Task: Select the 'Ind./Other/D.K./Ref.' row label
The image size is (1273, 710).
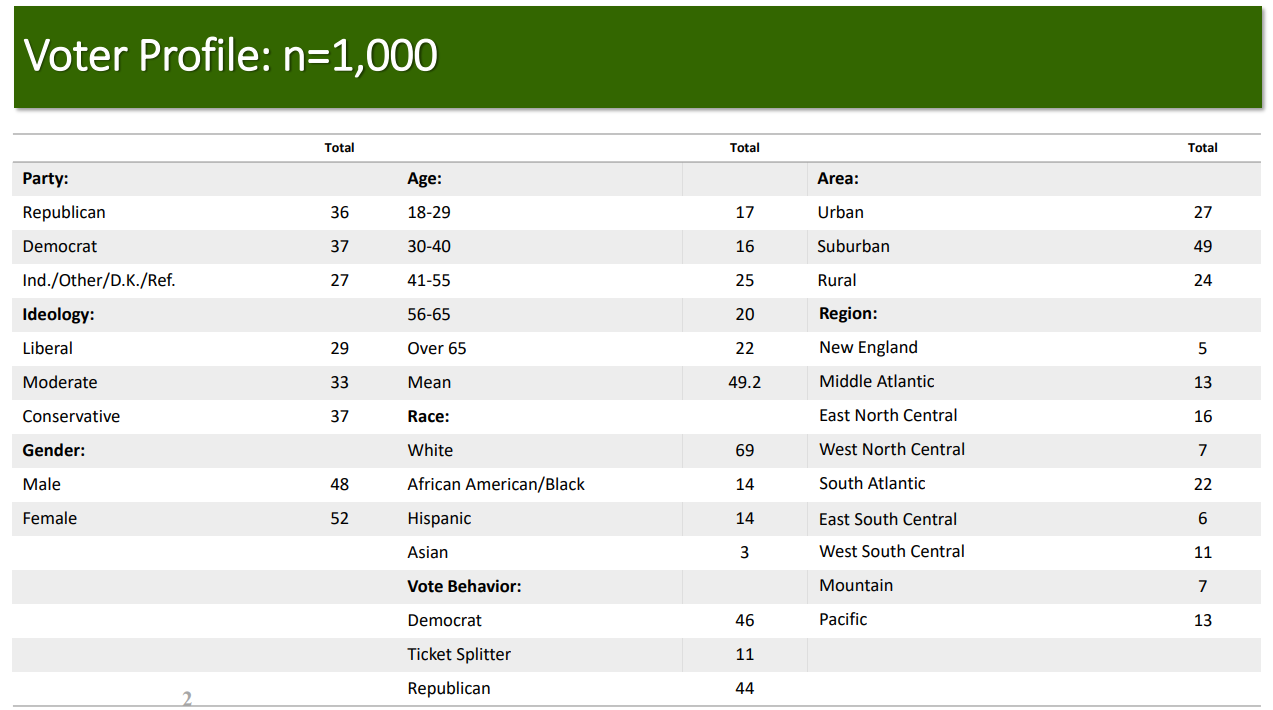Action: 99,281
